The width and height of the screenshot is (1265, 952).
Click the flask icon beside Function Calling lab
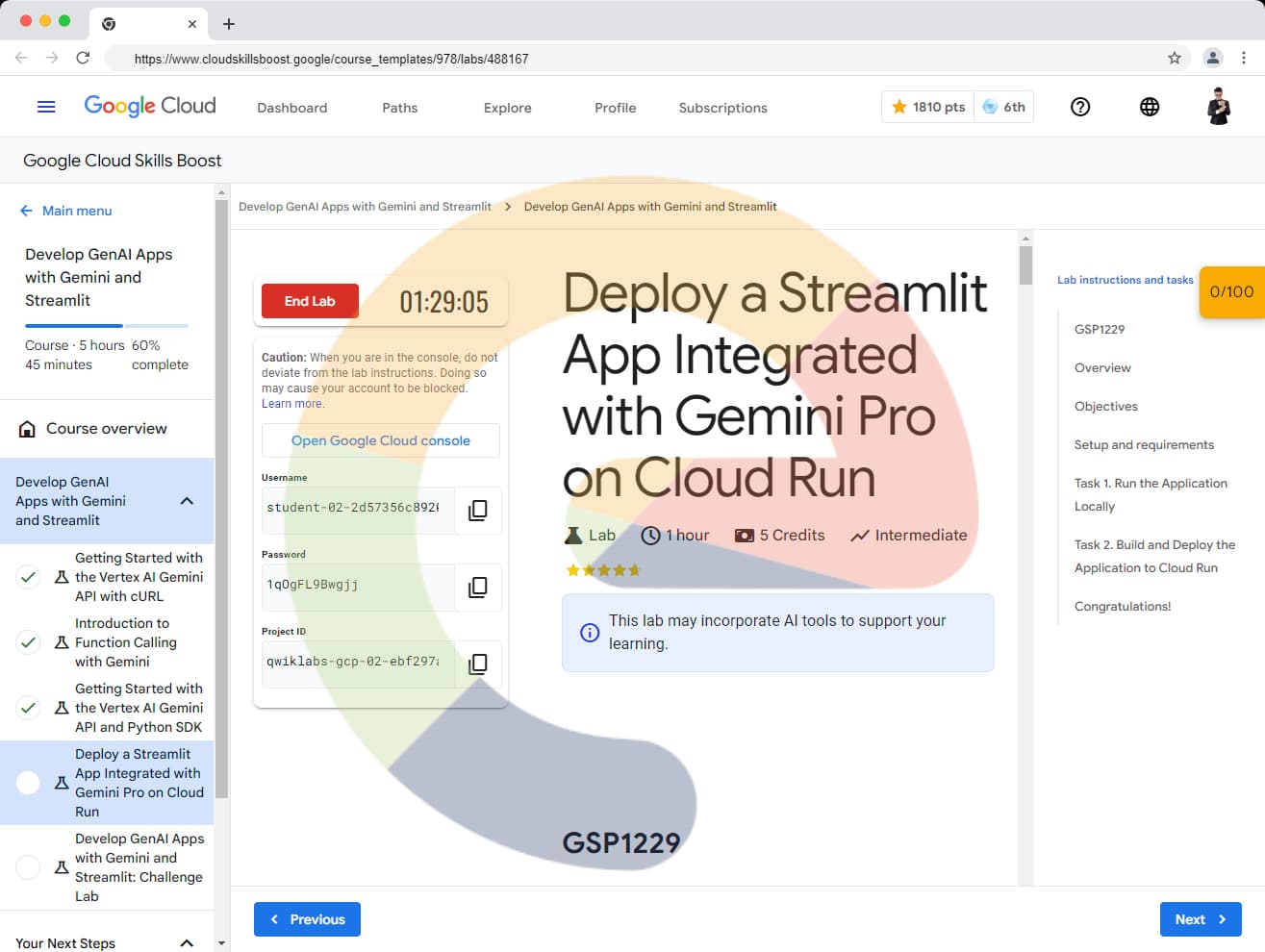[62, 642]
